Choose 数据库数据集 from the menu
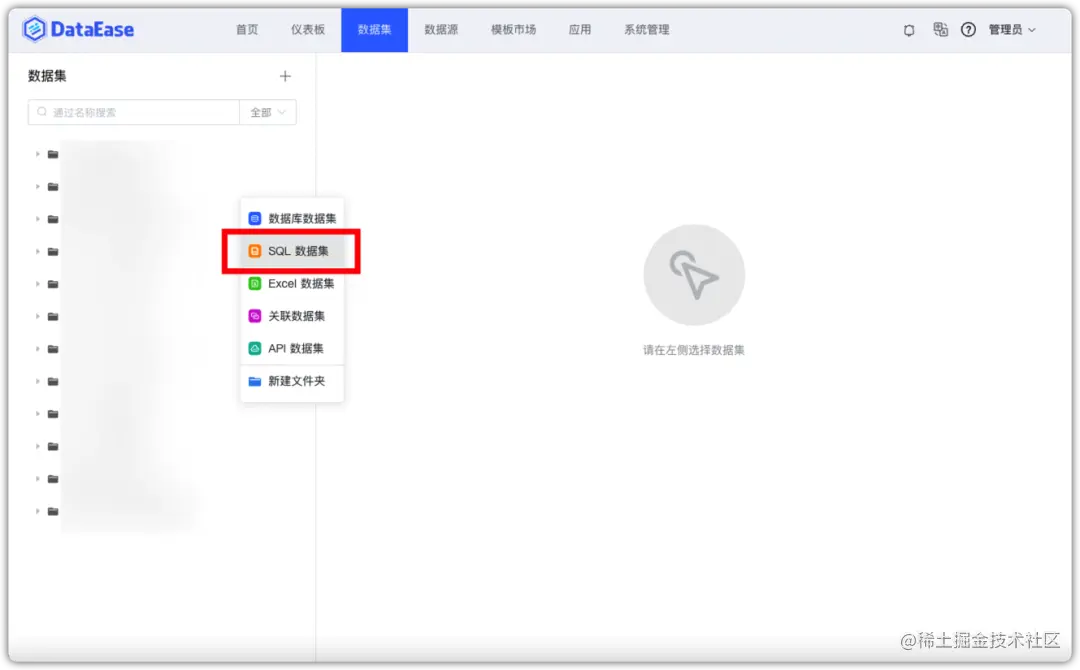Viewport: 1080px width, 670px height. 292,218
